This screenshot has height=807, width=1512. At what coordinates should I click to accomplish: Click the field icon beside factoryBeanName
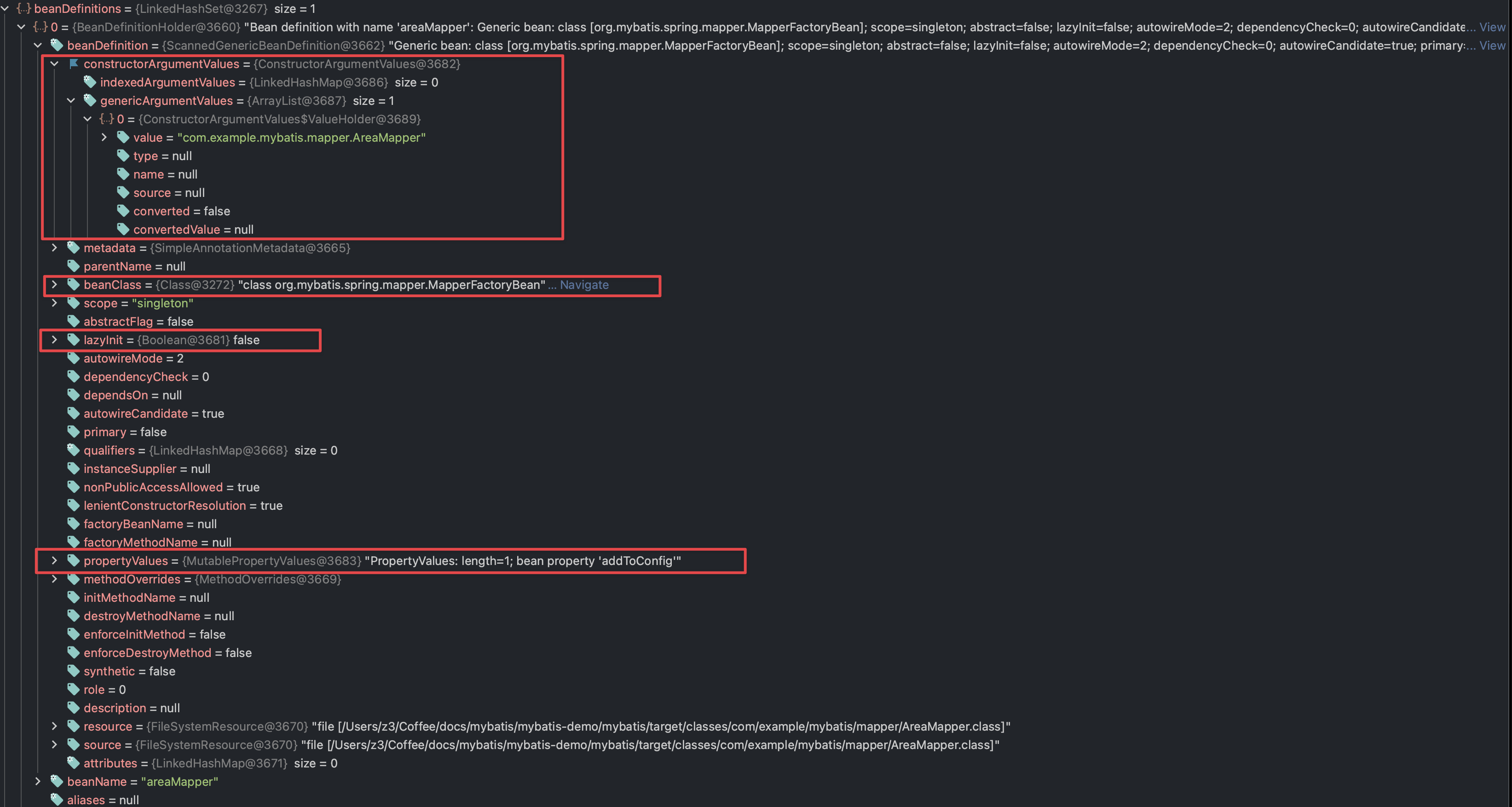point(73,524)
